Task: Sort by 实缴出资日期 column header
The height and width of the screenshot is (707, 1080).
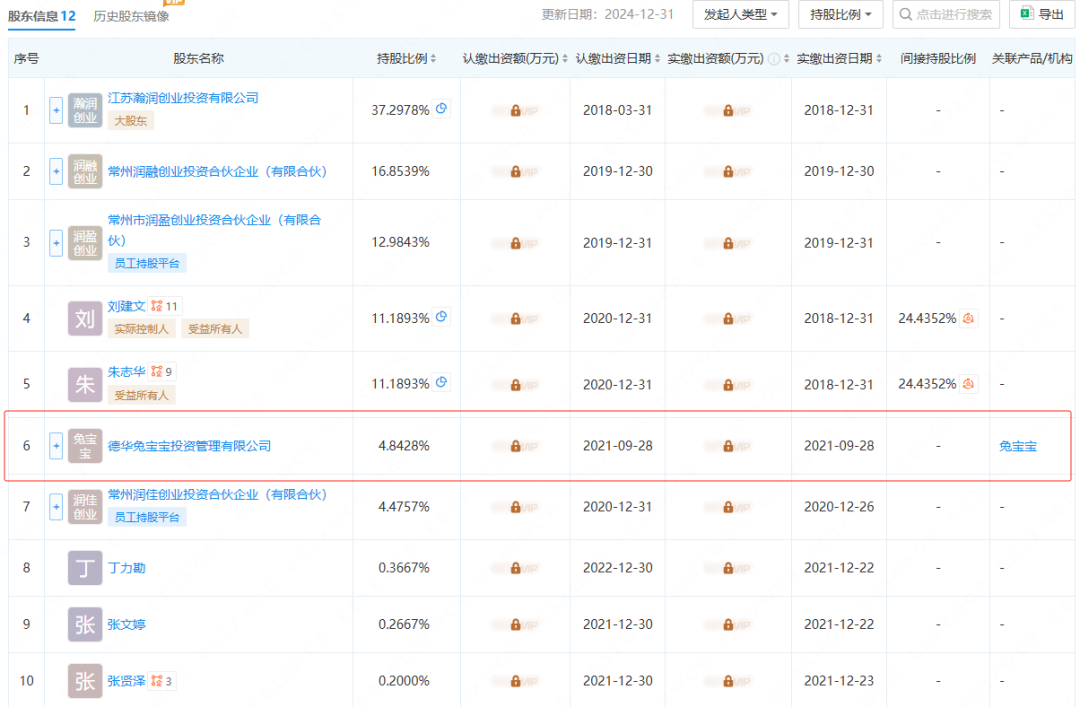Action: 839,59
